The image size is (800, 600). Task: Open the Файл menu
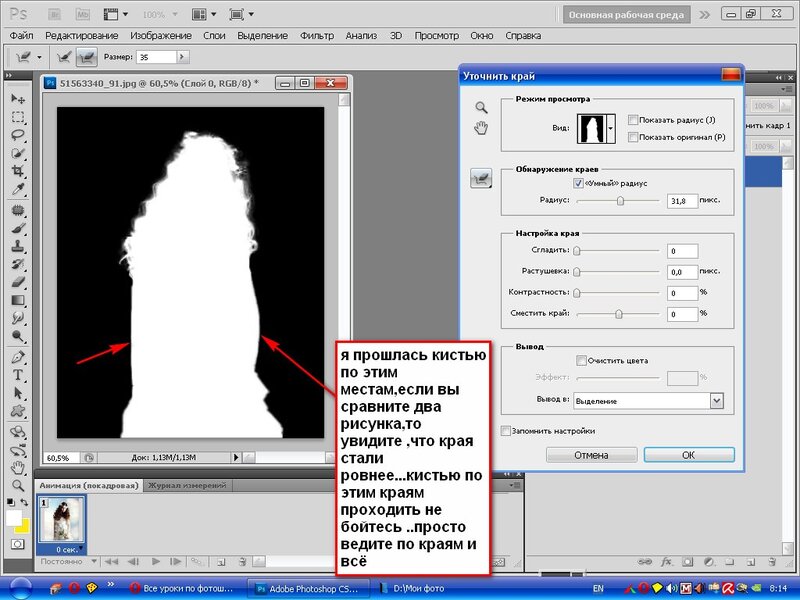21,36
